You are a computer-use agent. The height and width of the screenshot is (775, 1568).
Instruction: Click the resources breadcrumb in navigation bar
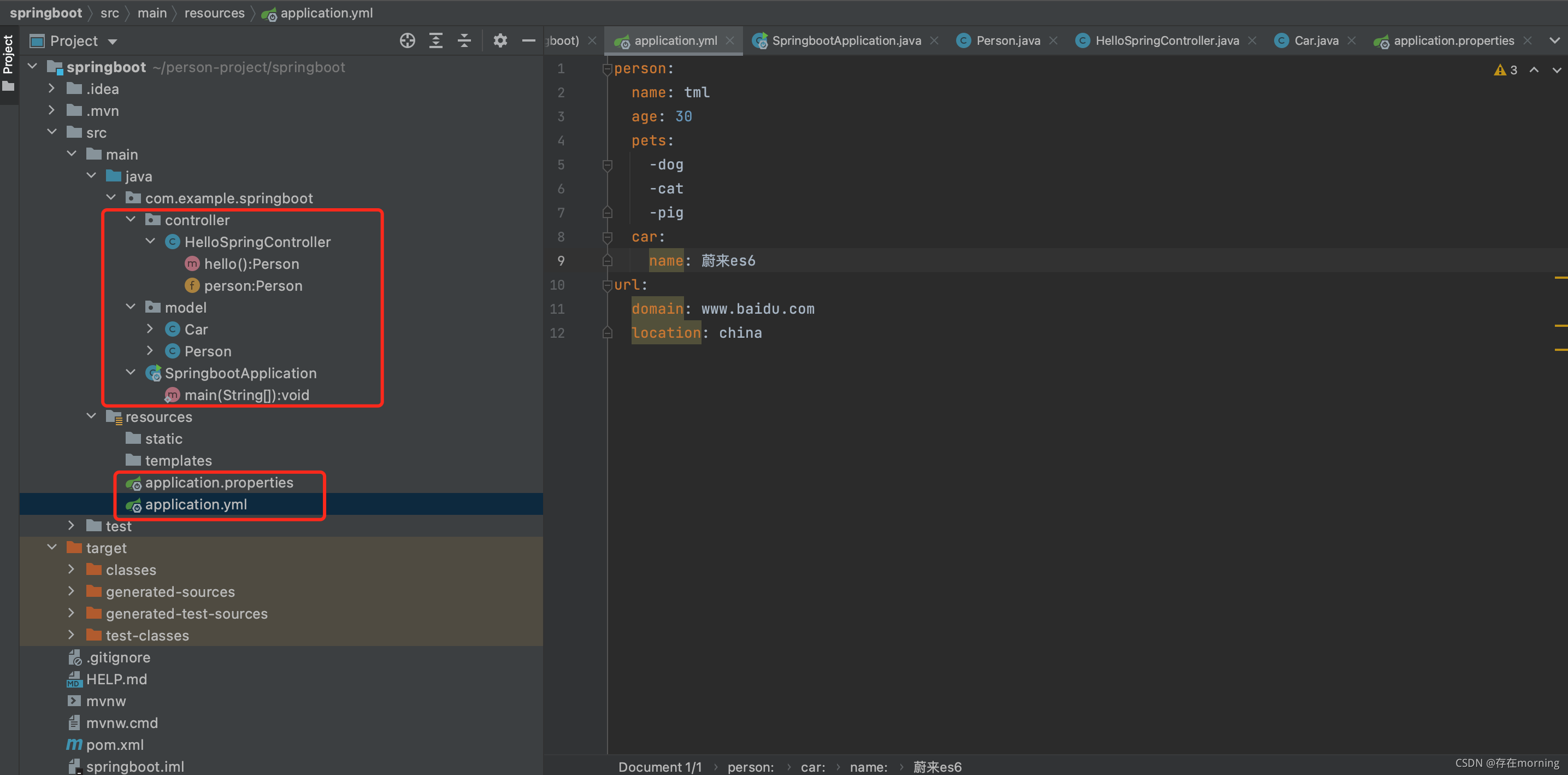[214, 13]
